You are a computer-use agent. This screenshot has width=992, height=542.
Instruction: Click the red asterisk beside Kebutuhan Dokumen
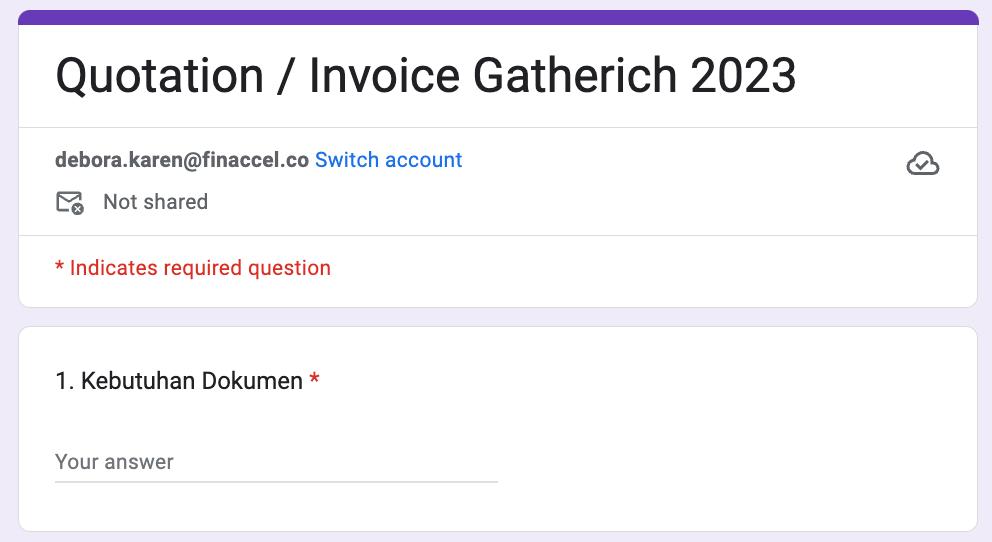tap(314, 380)
